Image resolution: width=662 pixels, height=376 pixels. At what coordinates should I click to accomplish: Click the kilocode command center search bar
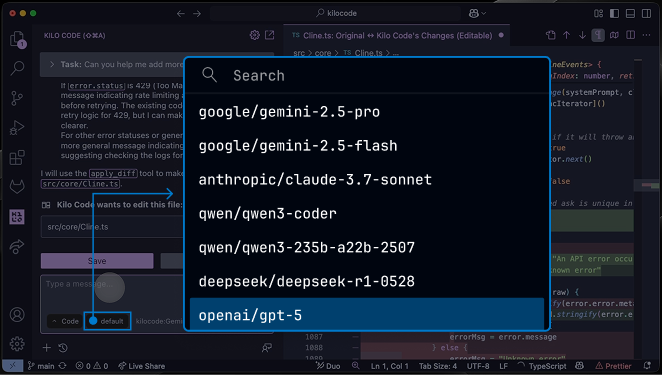tap(336, 14)
